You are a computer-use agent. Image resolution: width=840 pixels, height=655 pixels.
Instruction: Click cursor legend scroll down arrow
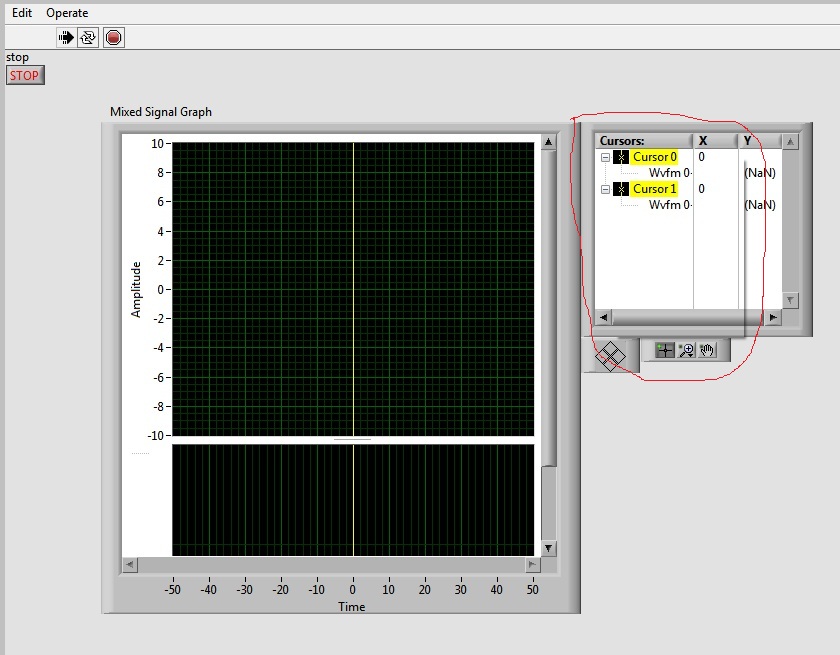pyautogui.click(x=790, y=300)
